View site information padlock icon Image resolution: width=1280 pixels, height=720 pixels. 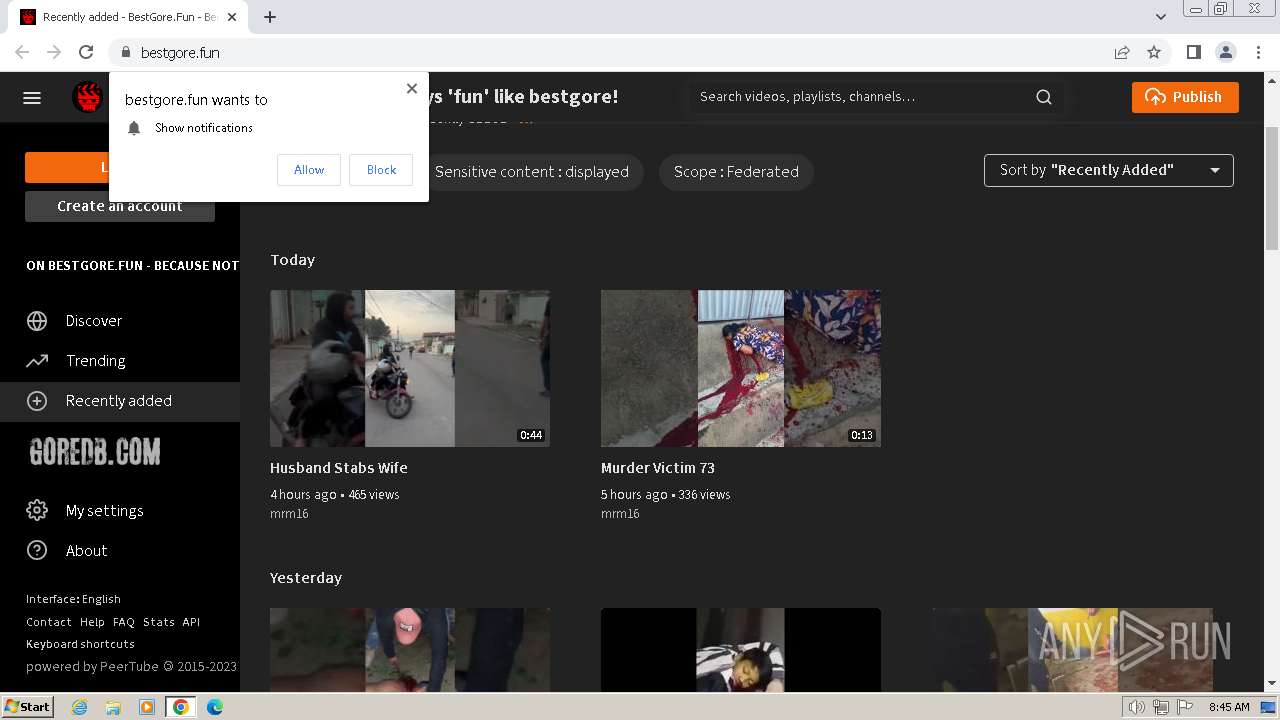(x=126, y=52)
